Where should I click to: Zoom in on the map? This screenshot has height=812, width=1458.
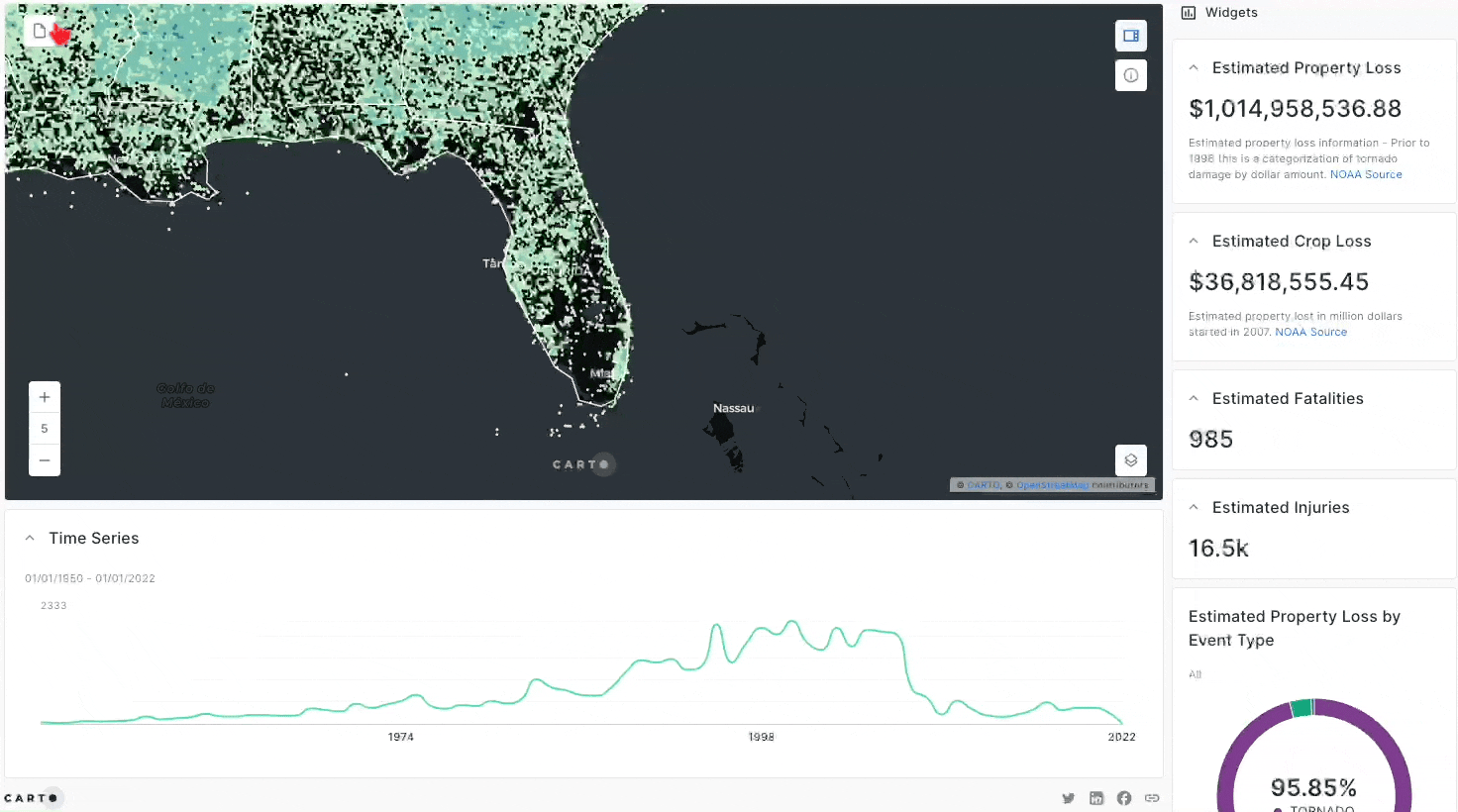pos(45,397)
